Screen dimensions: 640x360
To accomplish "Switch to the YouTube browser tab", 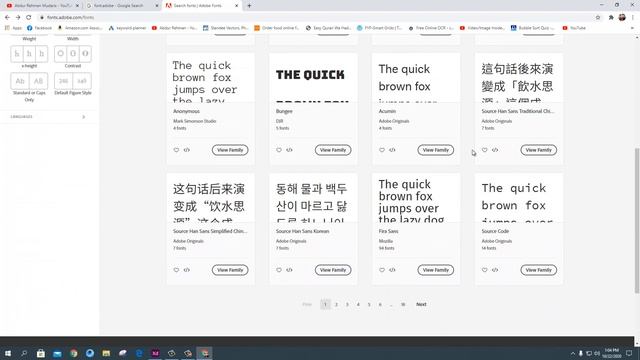I will click(41, 6).
